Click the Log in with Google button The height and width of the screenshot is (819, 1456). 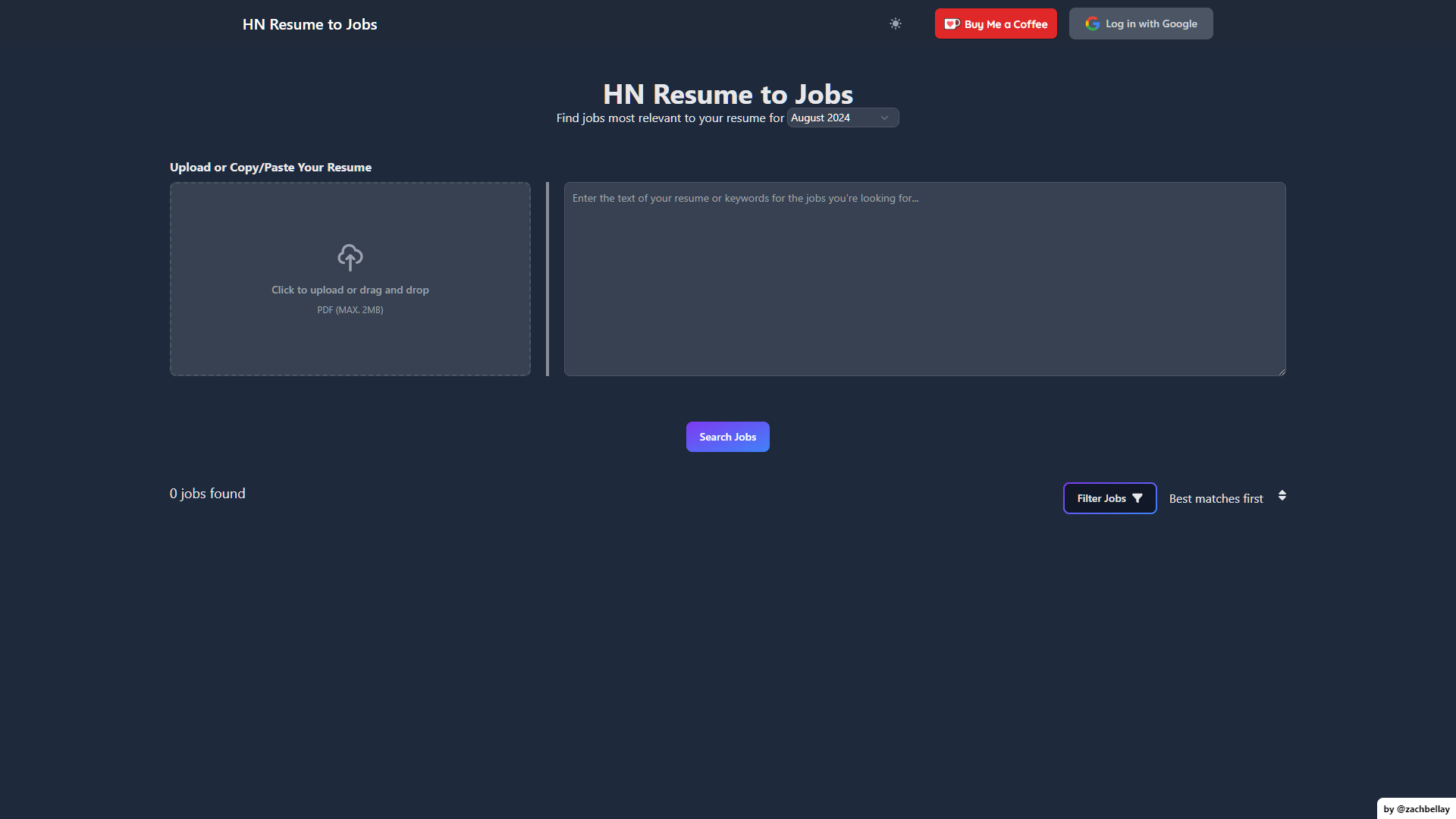[x=1141, y=24]
